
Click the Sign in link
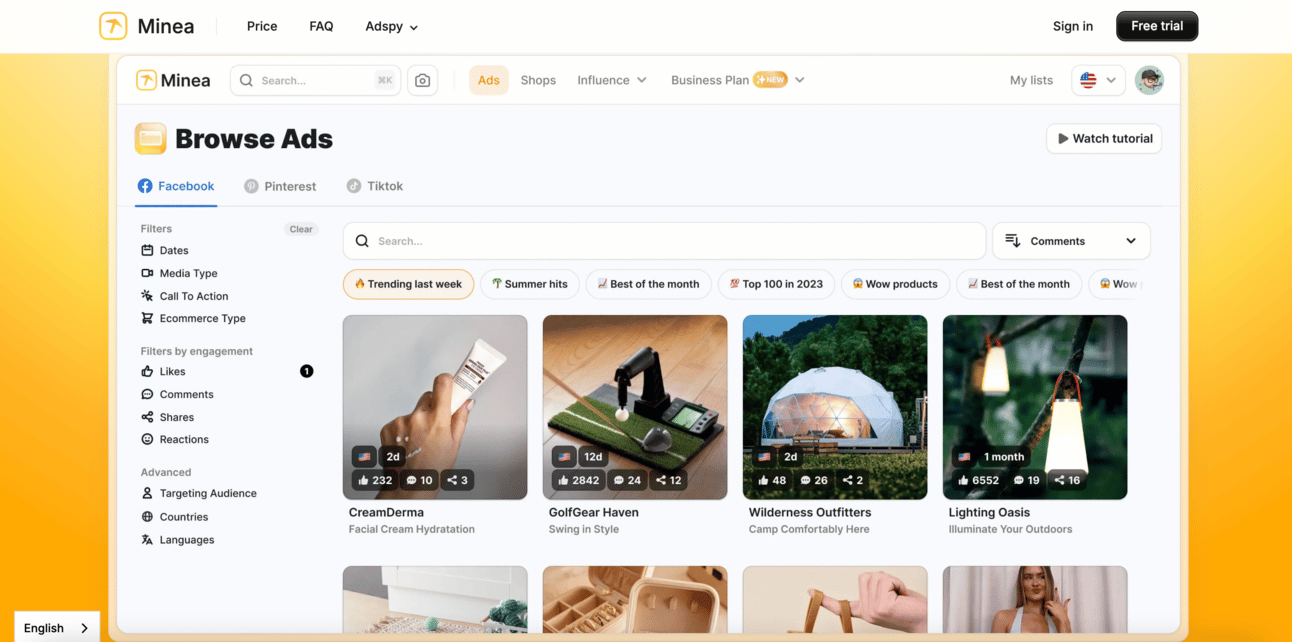(x=1073, y=26)
